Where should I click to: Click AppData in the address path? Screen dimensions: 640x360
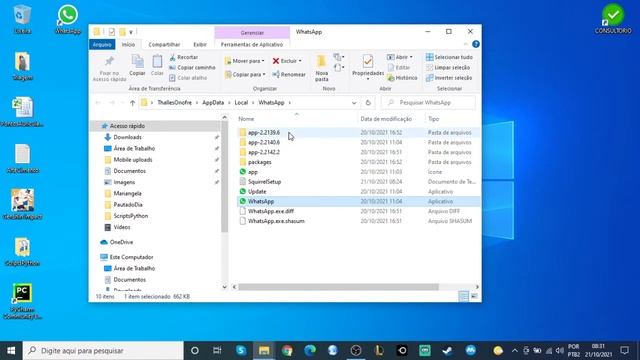tap(213, 103)
